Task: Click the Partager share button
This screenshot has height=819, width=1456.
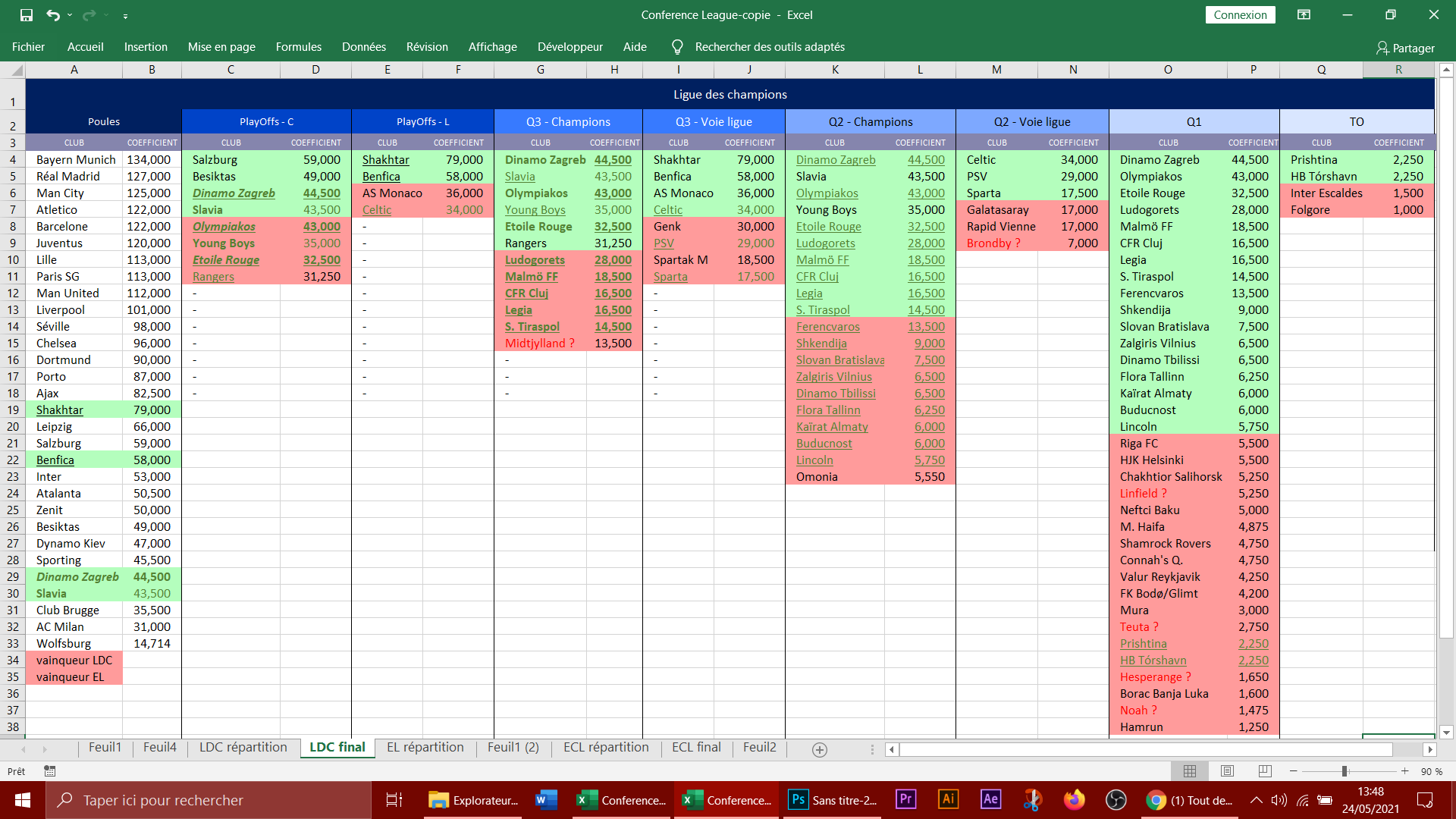Action: [x=1405, y=48]
